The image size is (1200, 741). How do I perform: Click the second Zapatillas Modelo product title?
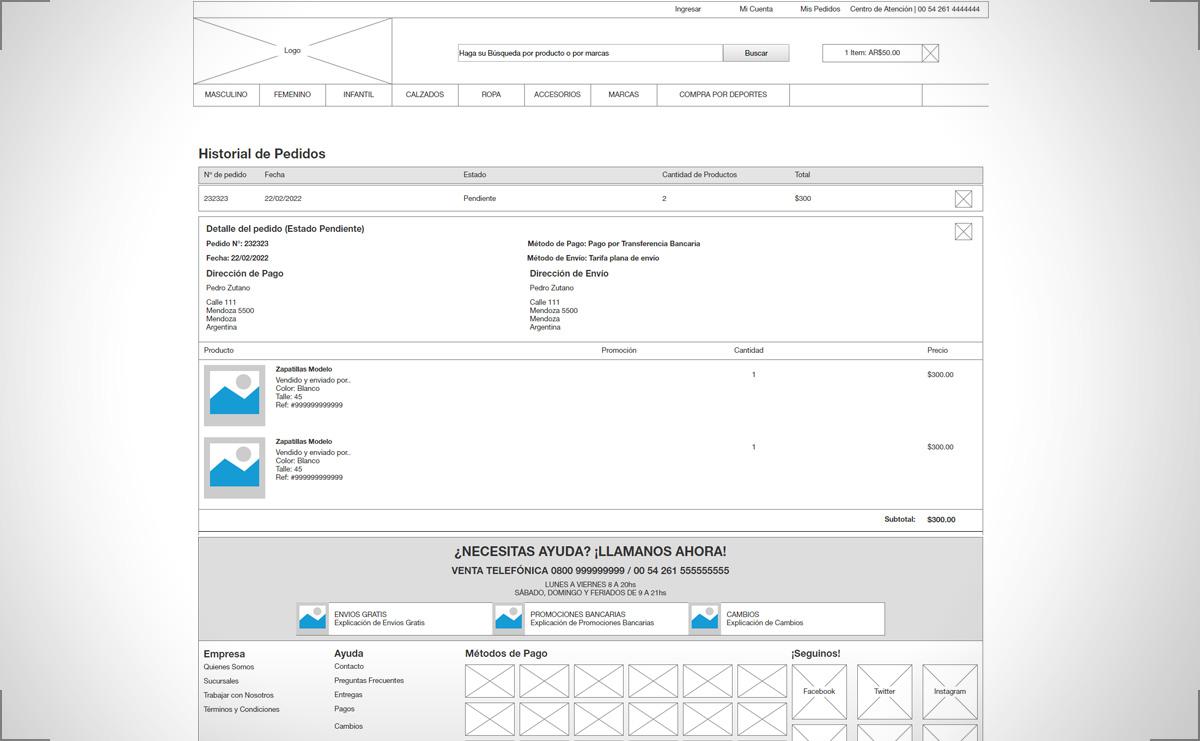304,442
